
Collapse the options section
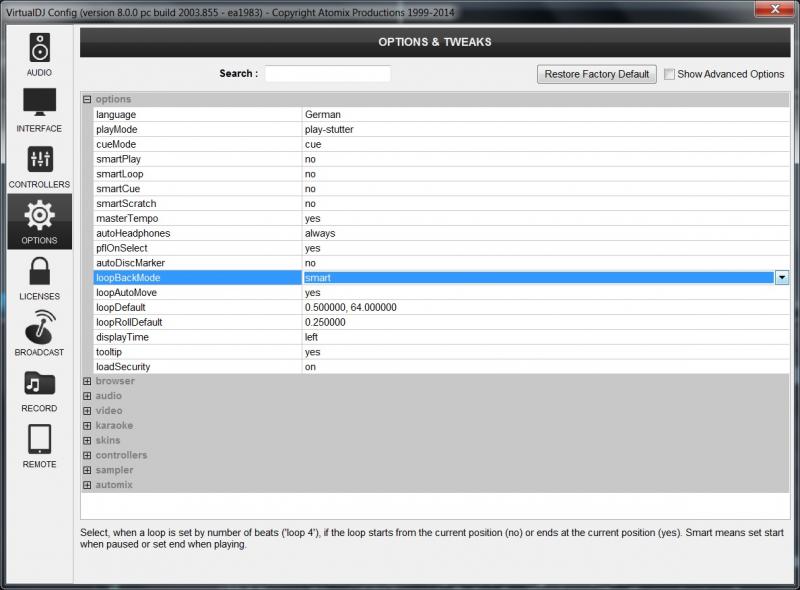(87, 100)
